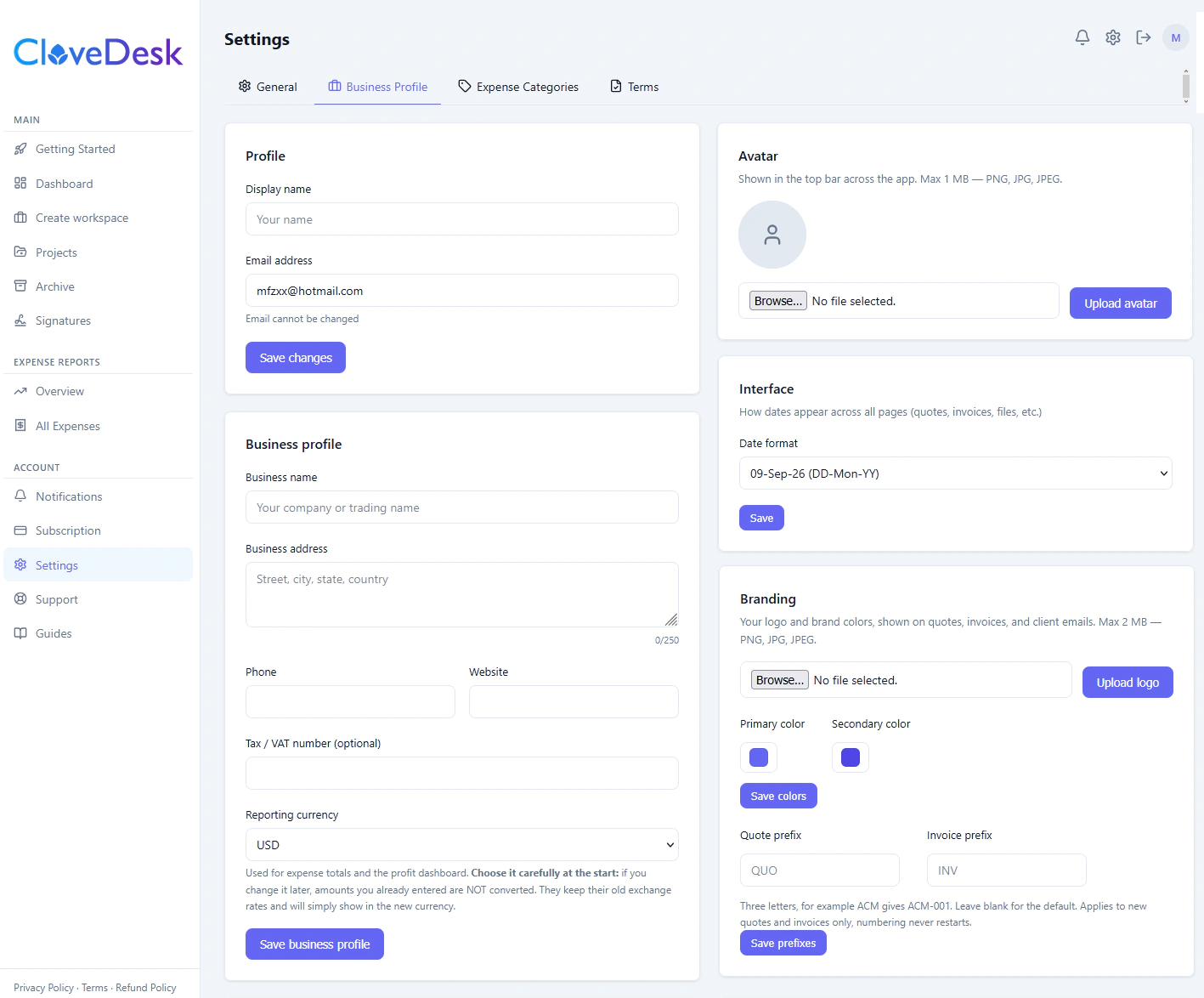Click the Quote prefix input
1204x998 pixels.
click(820, 870)
